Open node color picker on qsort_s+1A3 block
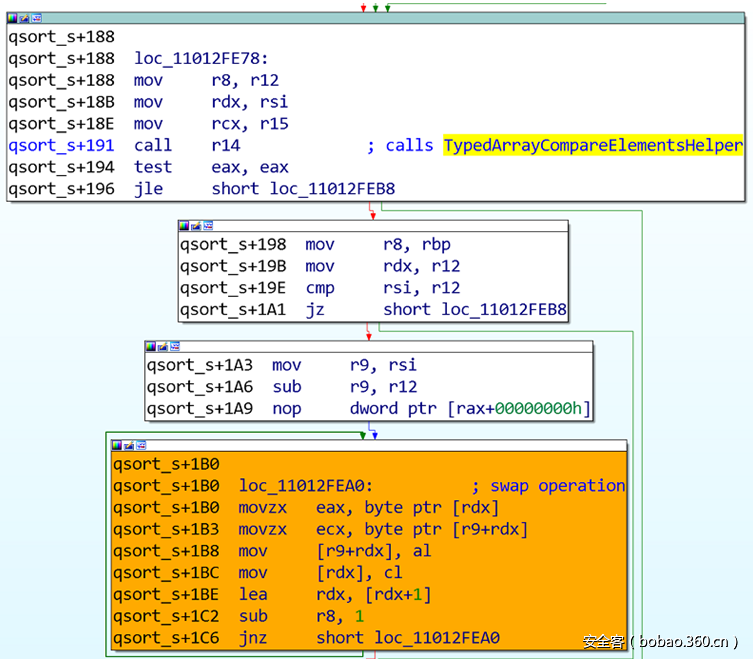Screen dimensions: 753x660 point(151,346)
